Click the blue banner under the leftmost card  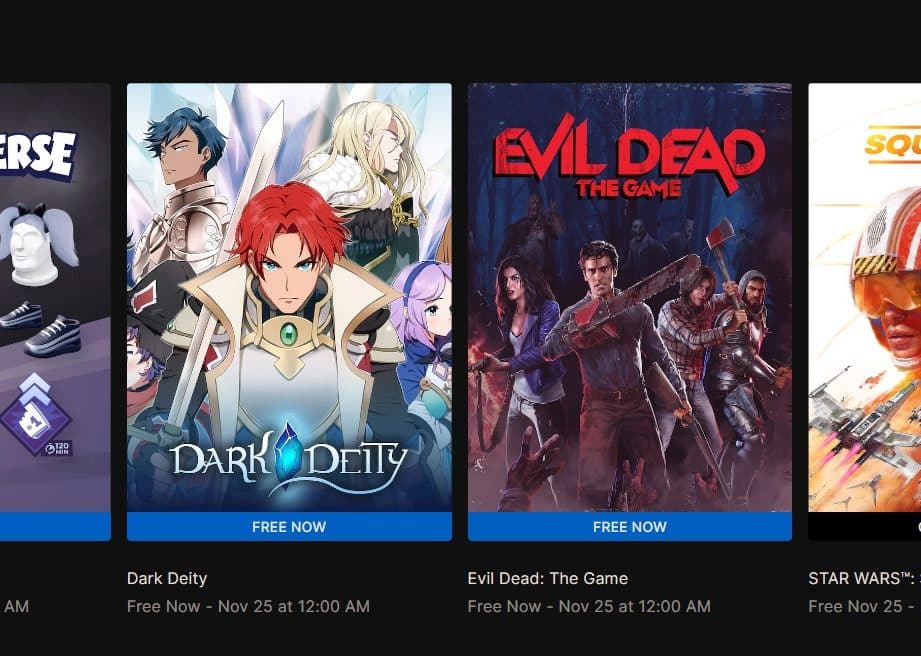point(55,526)
